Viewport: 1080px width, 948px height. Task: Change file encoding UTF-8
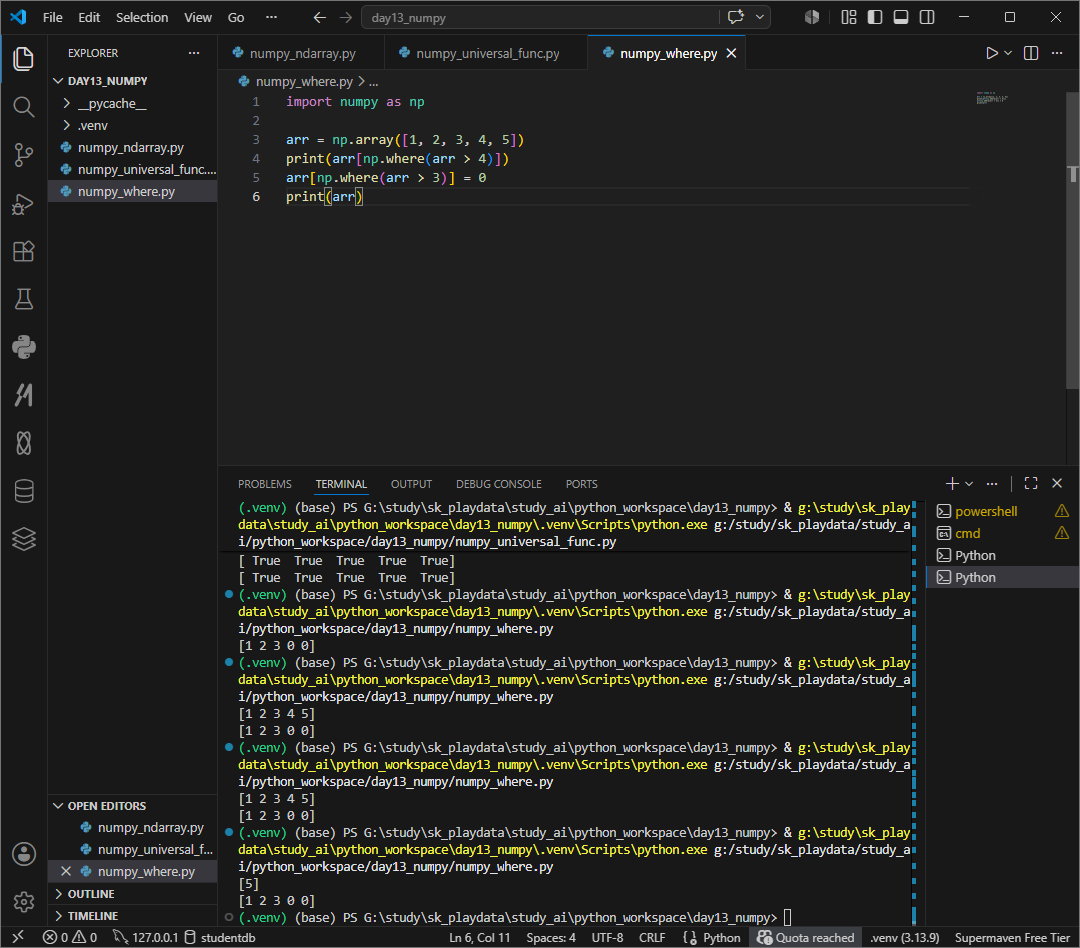click(607, 937)
